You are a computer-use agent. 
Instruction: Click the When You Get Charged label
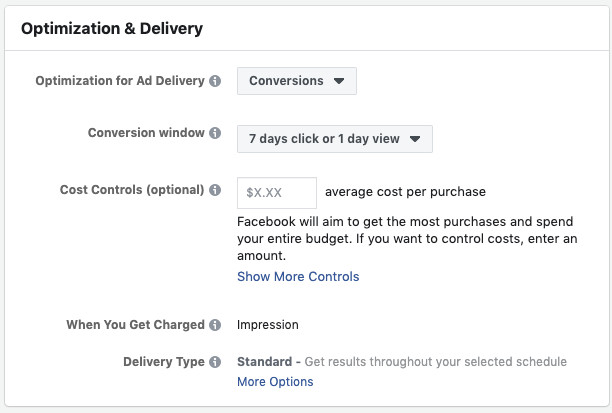135,325
